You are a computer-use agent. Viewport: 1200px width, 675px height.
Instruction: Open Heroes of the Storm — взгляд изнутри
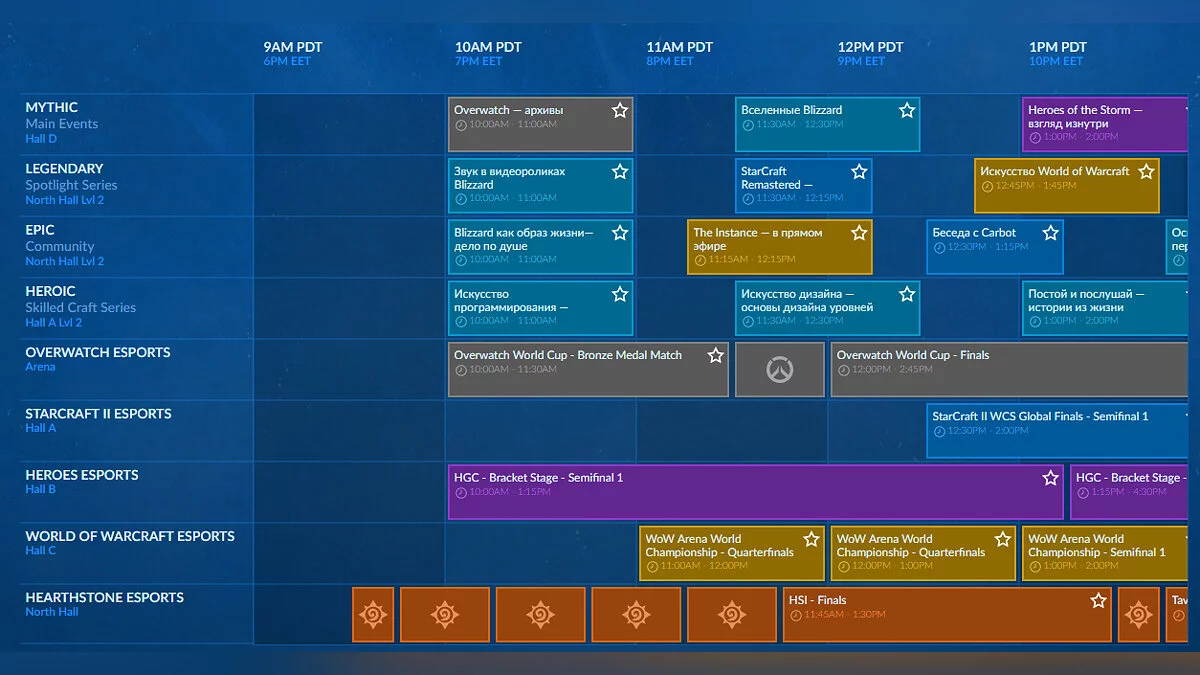tap(1105, 124)
